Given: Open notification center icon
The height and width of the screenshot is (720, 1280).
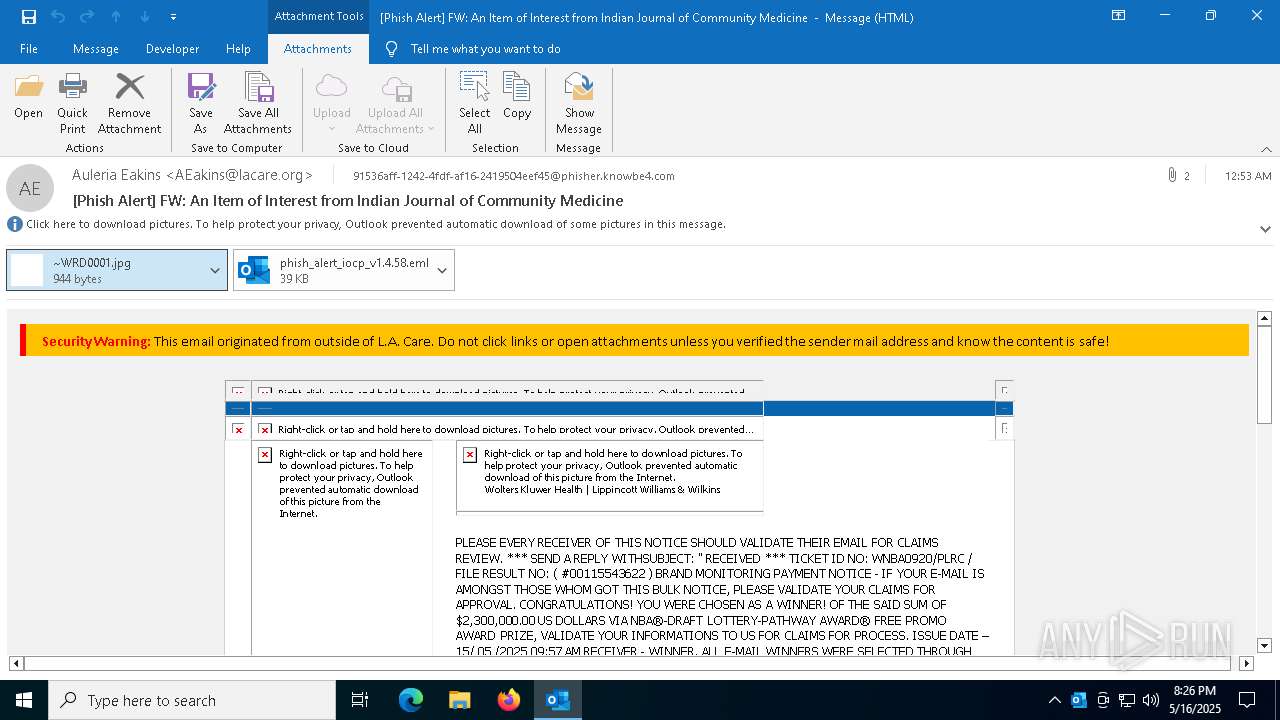Looking at the screenshot, I should point(1247,700).
